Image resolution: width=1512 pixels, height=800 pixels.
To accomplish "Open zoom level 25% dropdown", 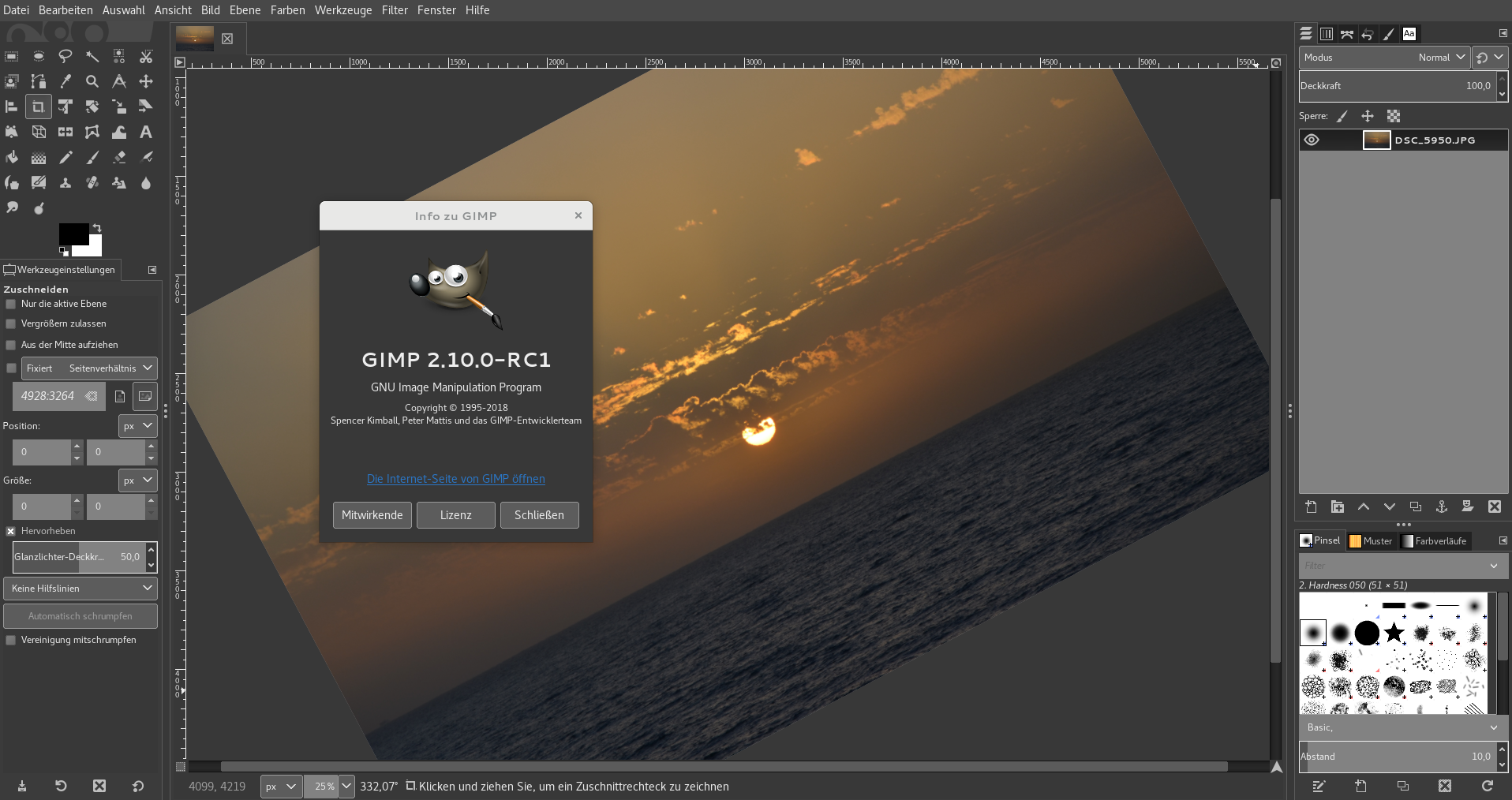I will coord(346,787).
